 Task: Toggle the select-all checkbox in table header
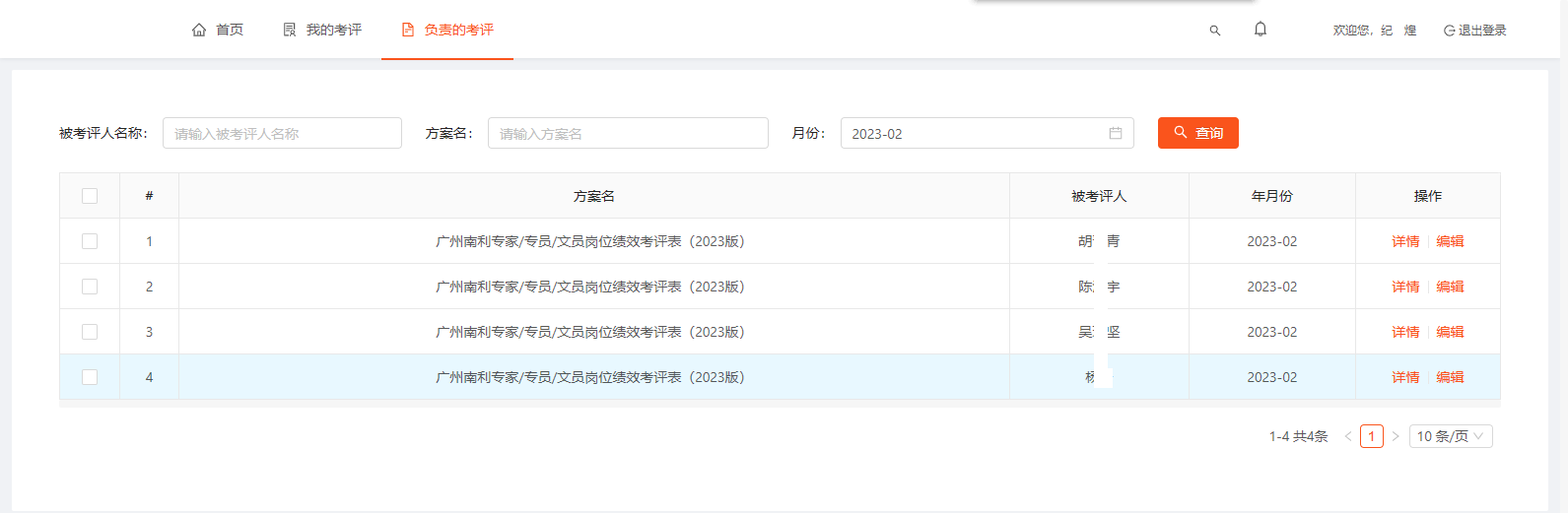pos(90,196)
